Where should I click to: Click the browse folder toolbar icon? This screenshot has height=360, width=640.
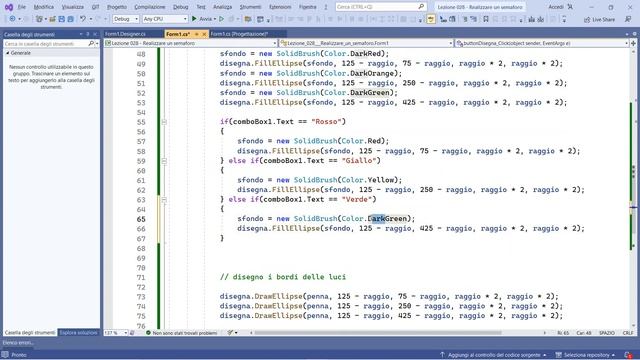[x=248, y=19]
